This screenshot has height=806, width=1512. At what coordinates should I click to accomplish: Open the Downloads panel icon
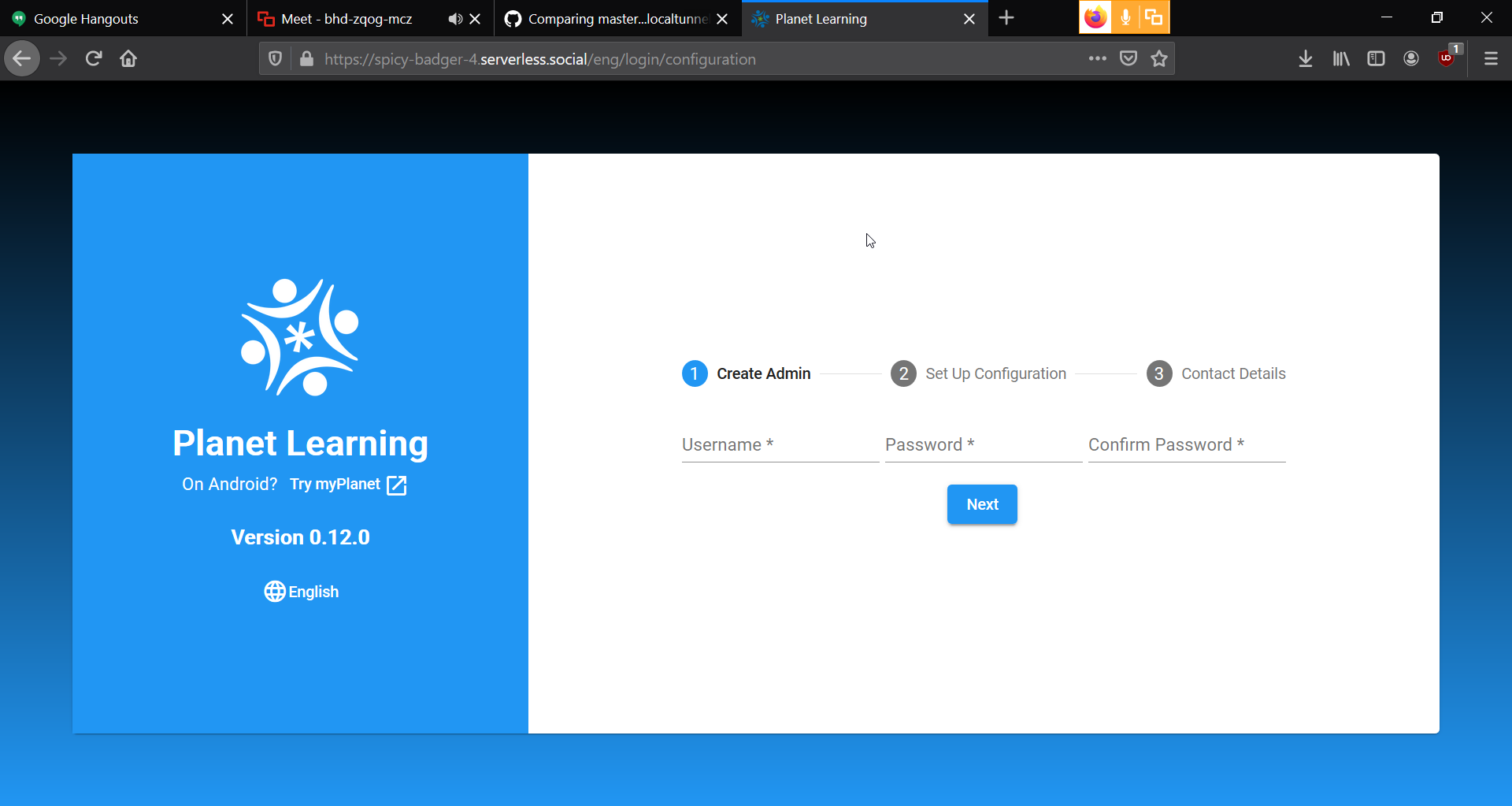click(x=1305, y=58)
